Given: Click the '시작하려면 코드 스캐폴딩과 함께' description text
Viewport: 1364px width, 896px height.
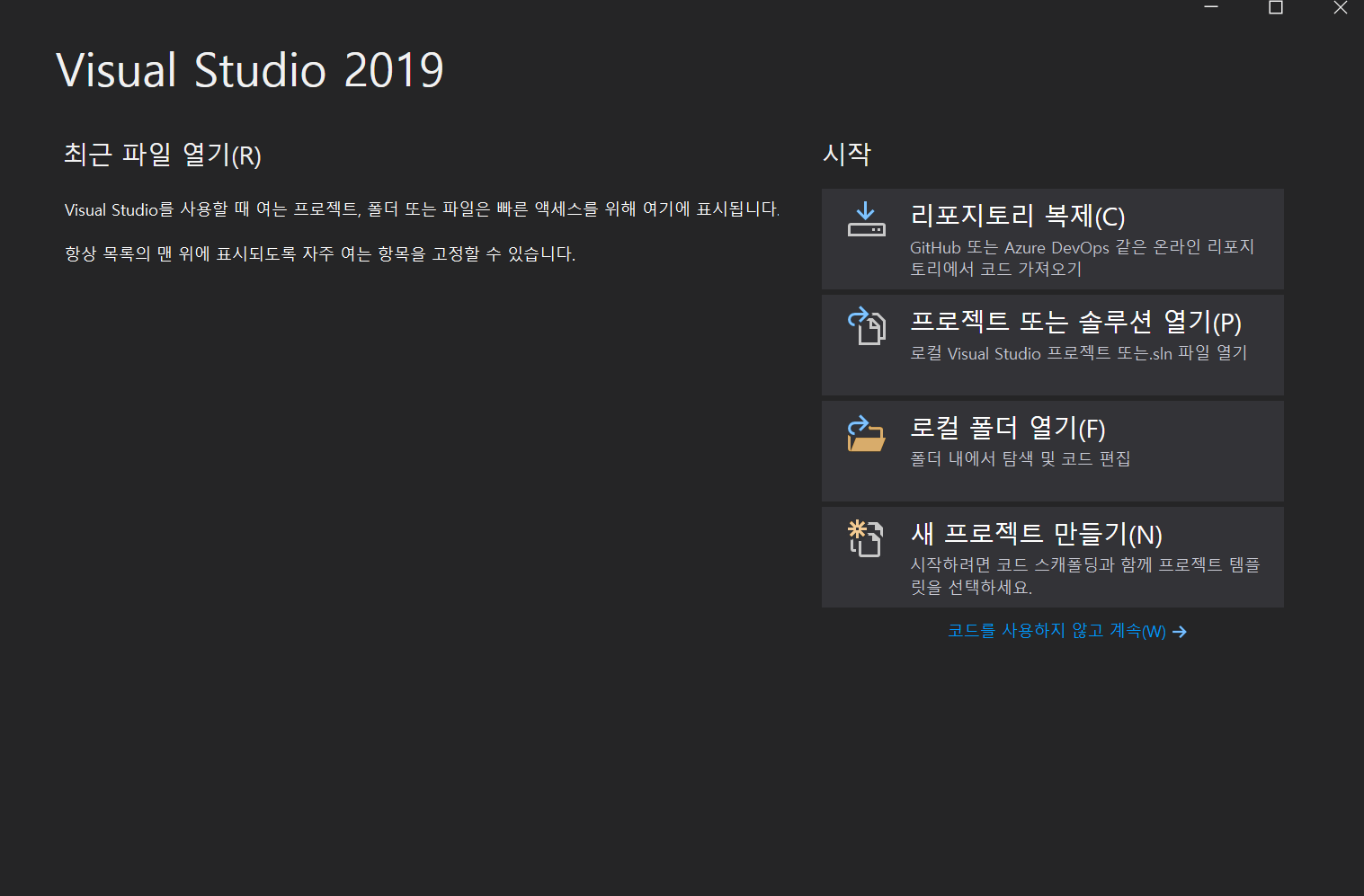Looking at the screenshot, I should [x=1085, y=575].
